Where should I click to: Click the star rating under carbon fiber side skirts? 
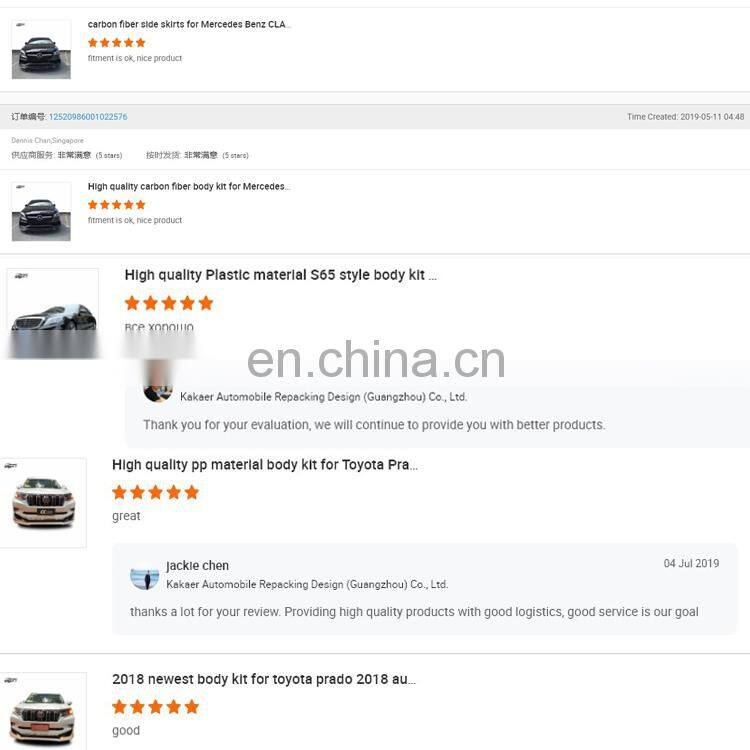[x=117, y=43]
